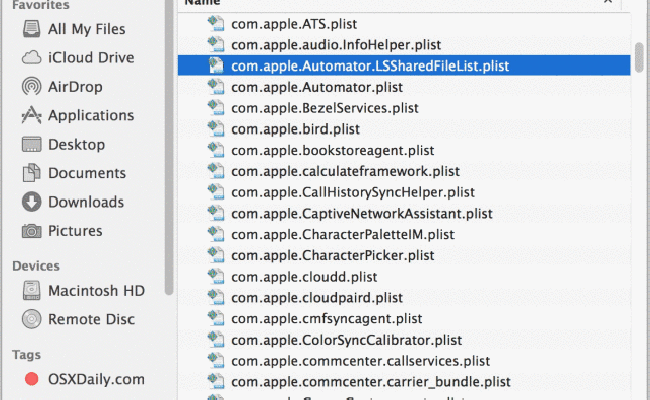Screen dimensions: 650x400
Task: Select com.apple.CharacterPicker.plist name
Action: [332, 255]
